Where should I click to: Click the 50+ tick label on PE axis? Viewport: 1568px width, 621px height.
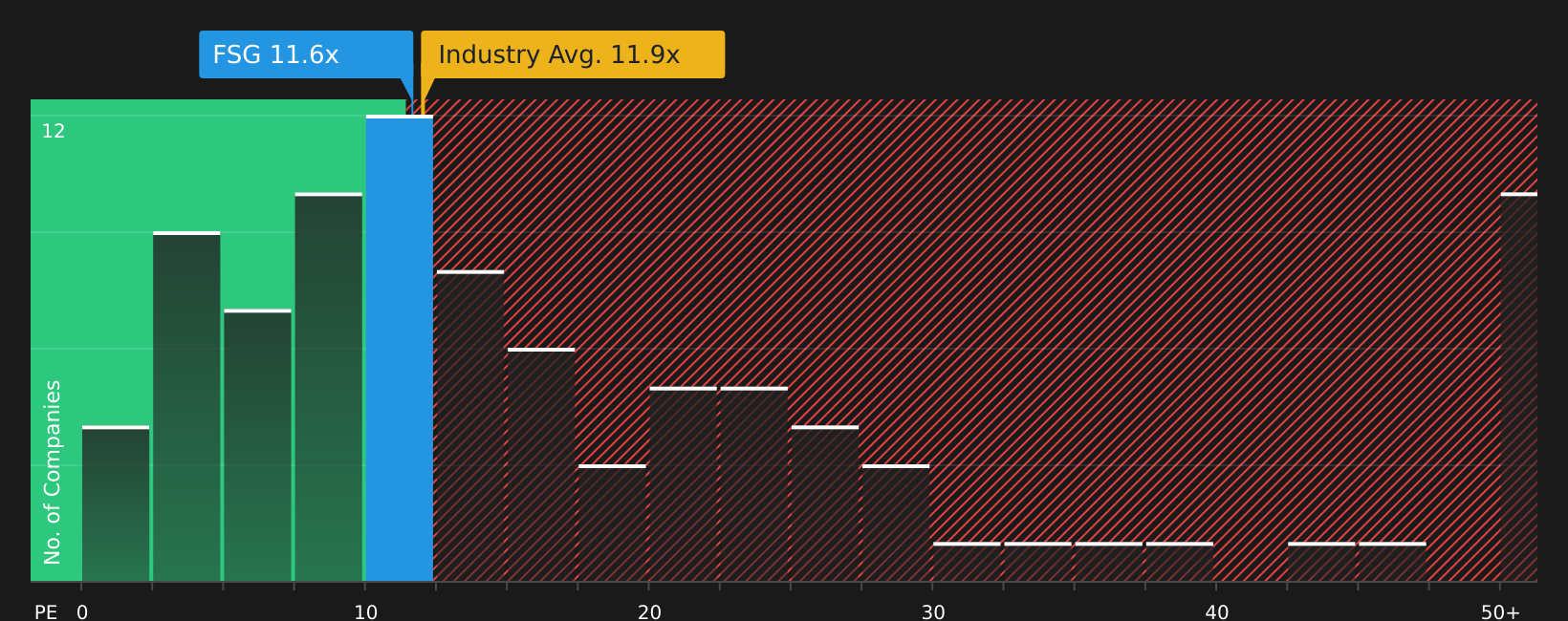pyautogui.click(x=1501, y=612)
